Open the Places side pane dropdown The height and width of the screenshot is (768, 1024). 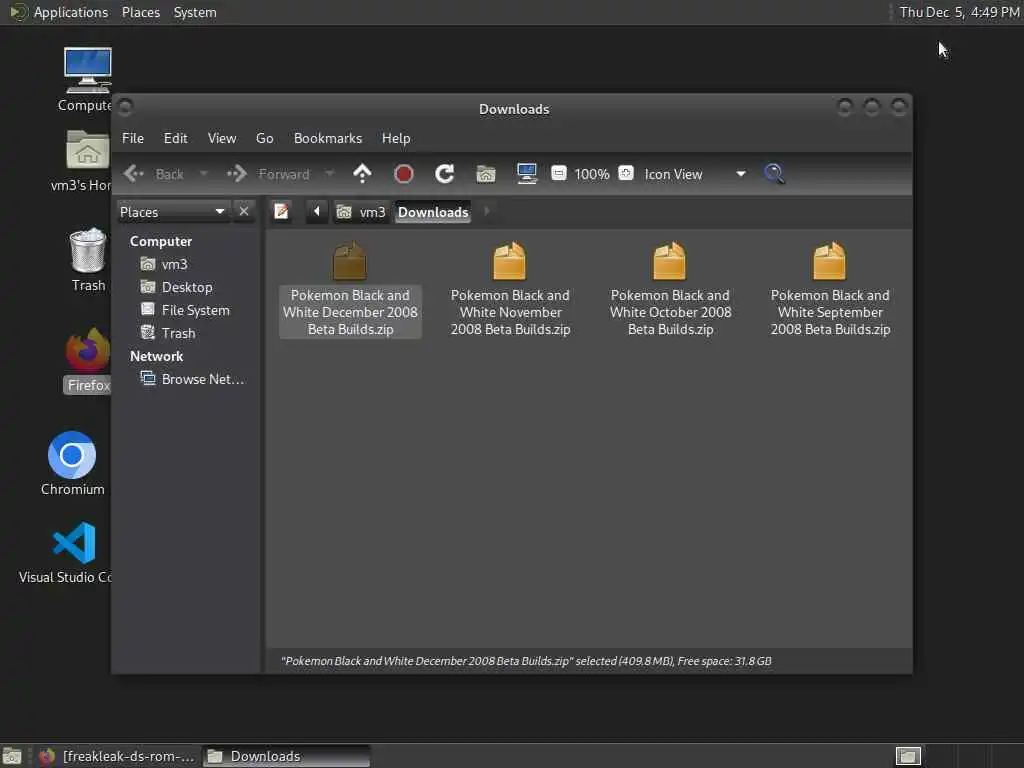[173, 212]
